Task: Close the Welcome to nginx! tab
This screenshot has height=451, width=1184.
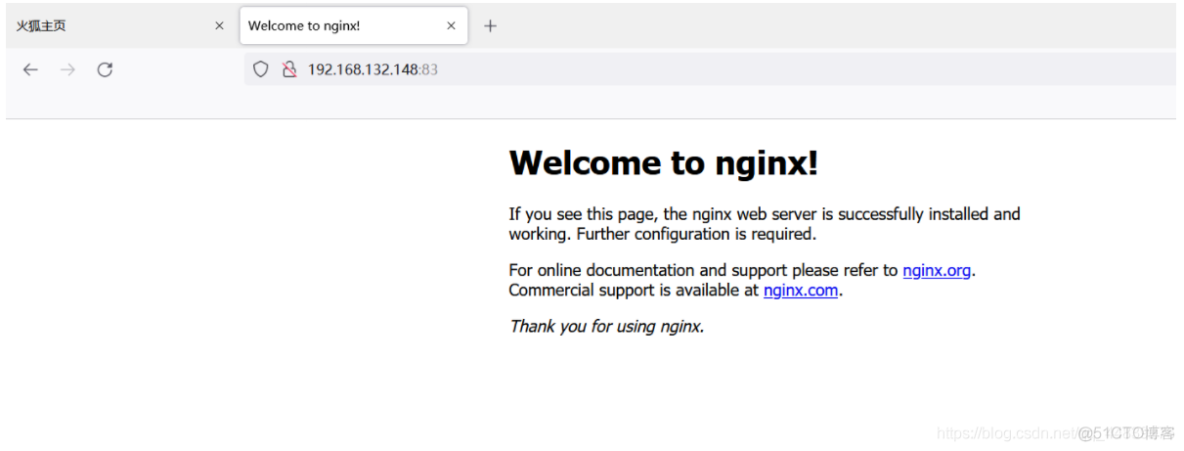Action: [x=451, y=26]
